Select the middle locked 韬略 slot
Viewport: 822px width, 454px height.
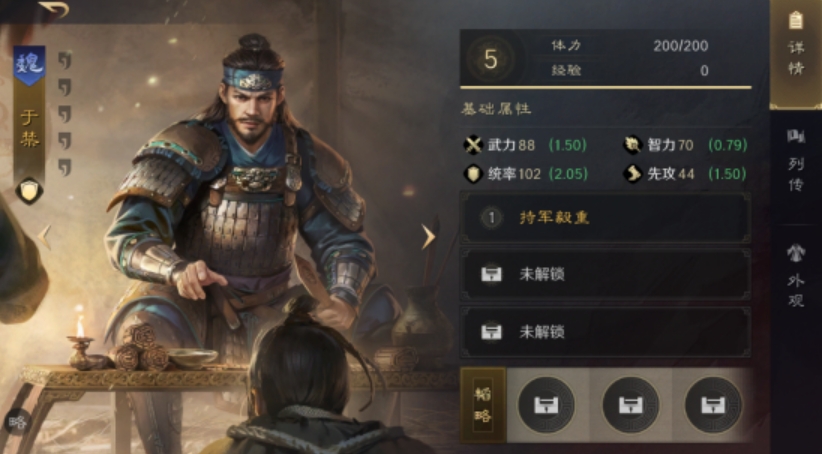[x=631, y=405]
